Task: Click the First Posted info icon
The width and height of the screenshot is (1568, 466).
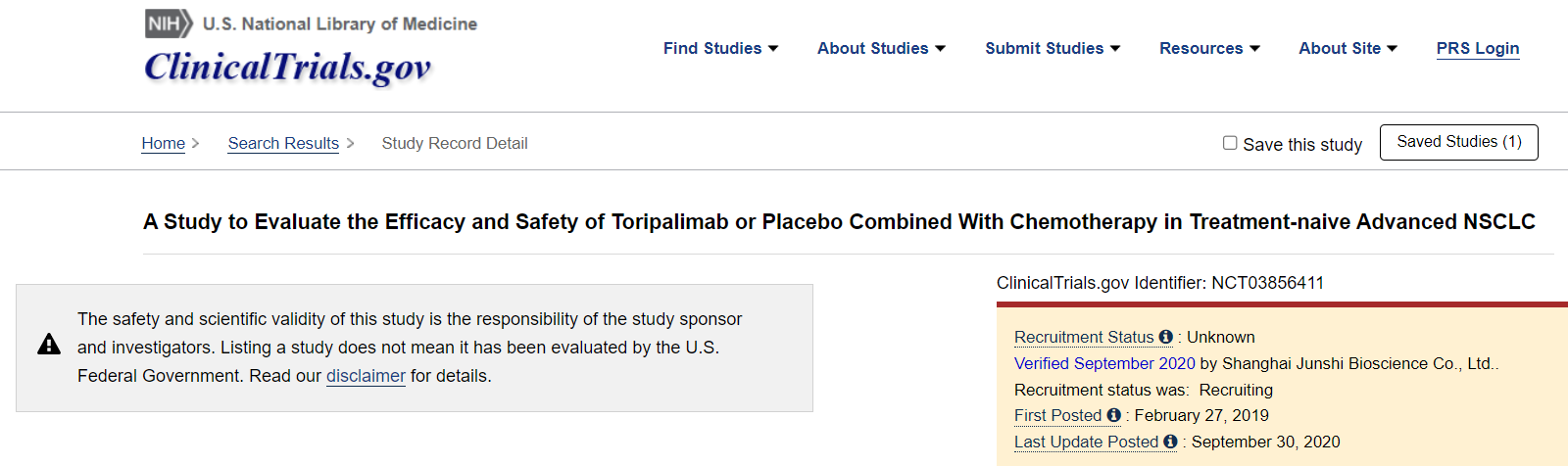Action: (x=1113, y=415)
